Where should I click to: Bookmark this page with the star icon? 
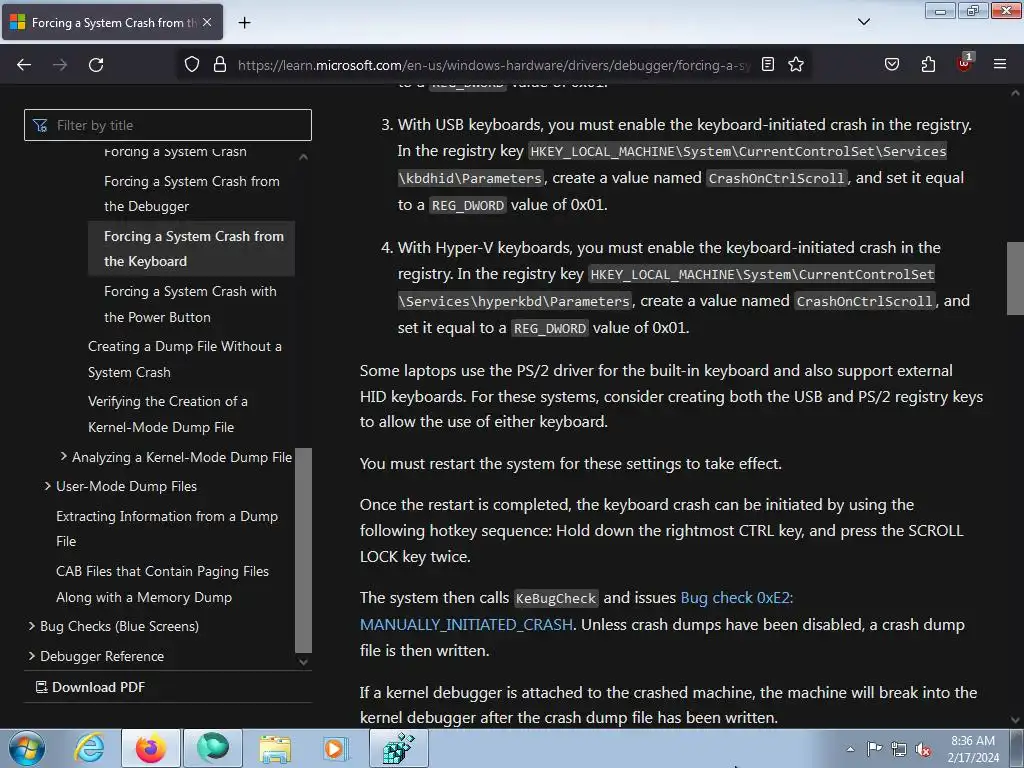point(795,65)
